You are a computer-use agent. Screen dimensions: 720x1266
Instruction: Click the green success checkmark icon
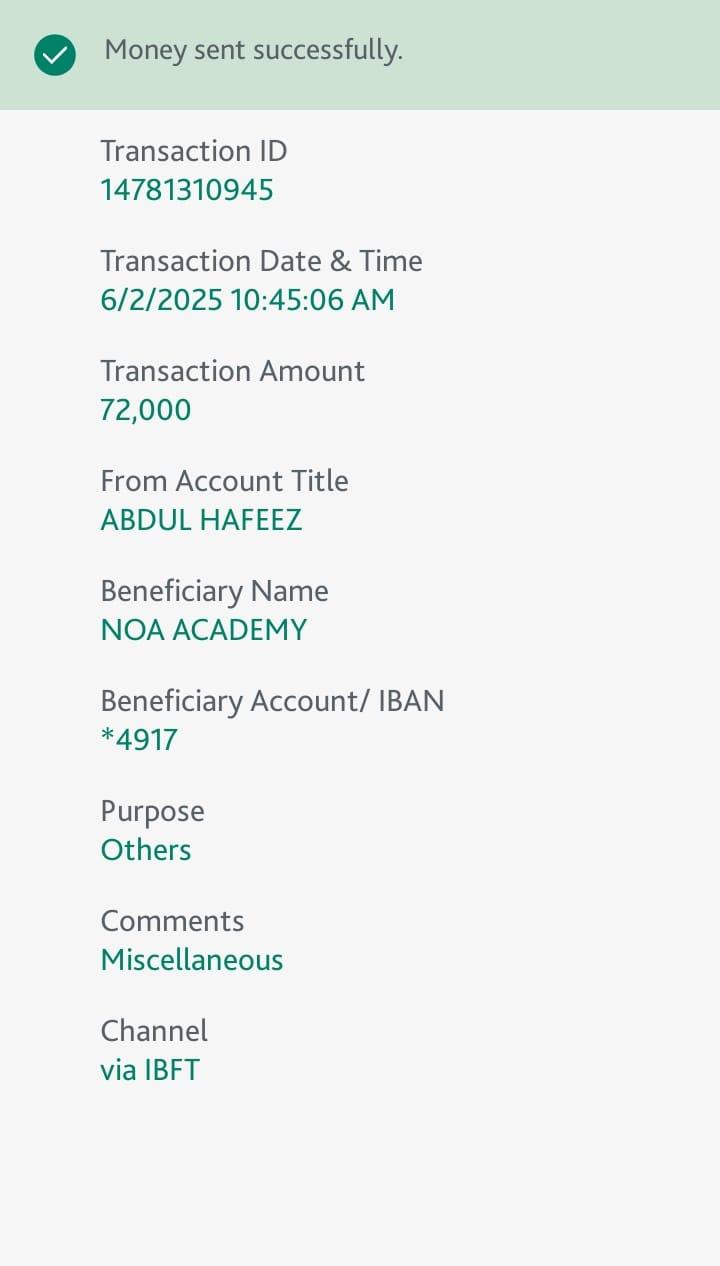coord(55,55)
